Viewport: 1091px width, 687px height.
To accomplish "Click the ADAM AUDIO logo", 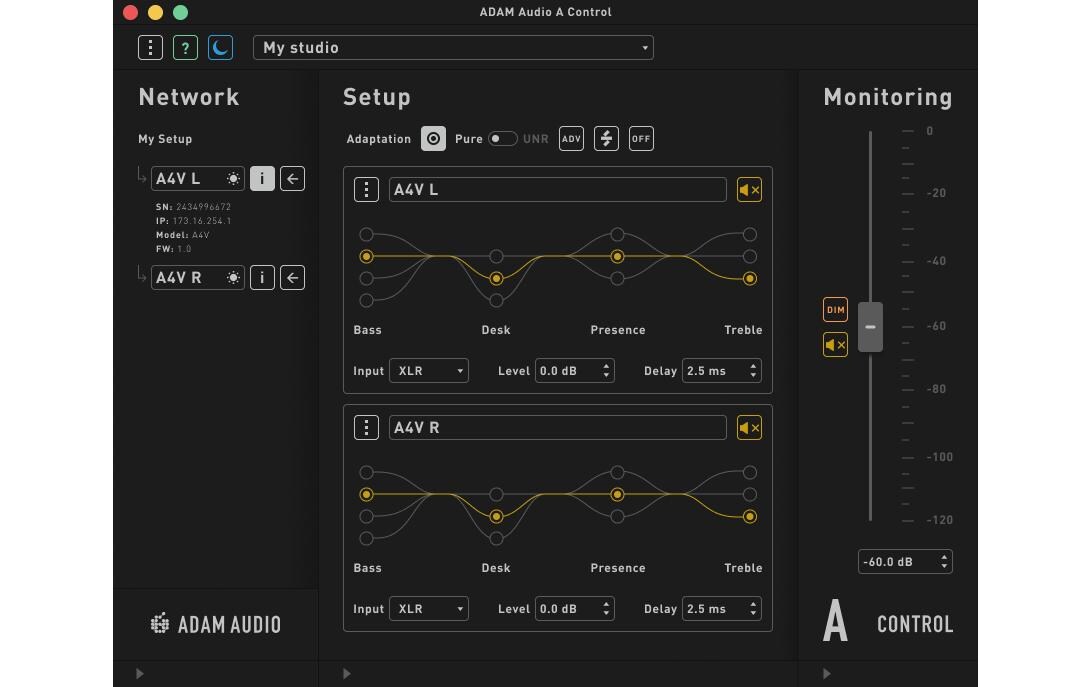I will click(x=216, y=624).
